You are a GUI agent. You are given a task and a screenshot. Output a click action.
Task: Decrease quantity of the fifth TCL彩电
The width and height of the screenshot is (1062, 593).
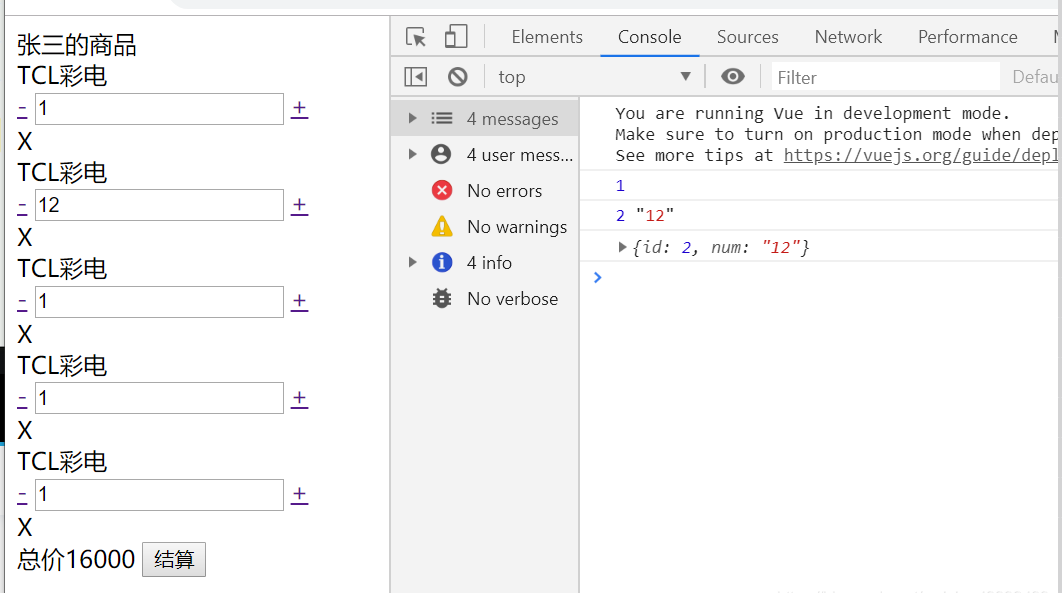pos(22,495)
